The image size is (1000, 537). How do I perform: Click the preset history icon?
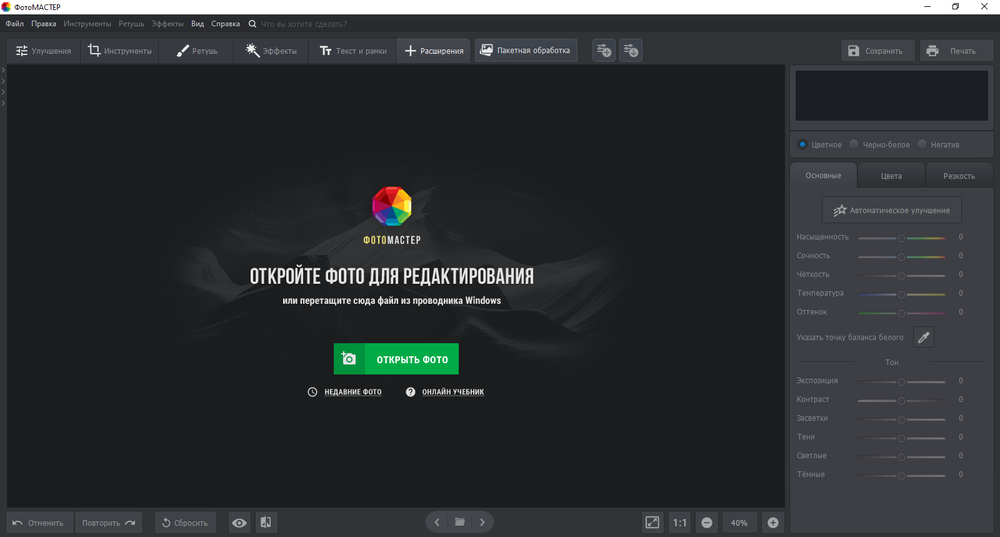[x=631, y=50]
